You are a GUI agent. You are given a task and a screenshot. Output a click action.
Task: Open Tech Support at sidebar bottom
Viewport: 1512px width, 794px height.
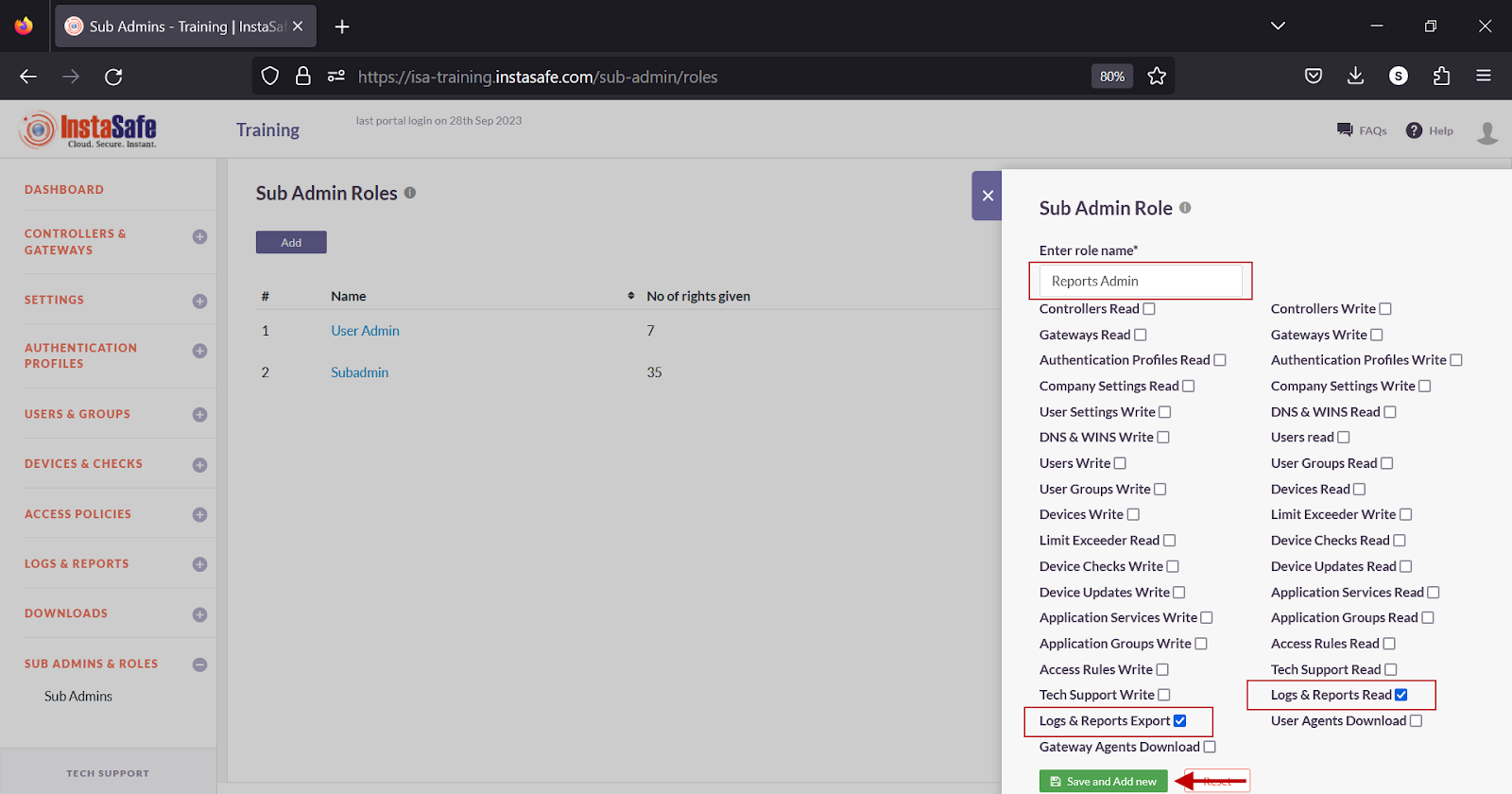point(108,773)
